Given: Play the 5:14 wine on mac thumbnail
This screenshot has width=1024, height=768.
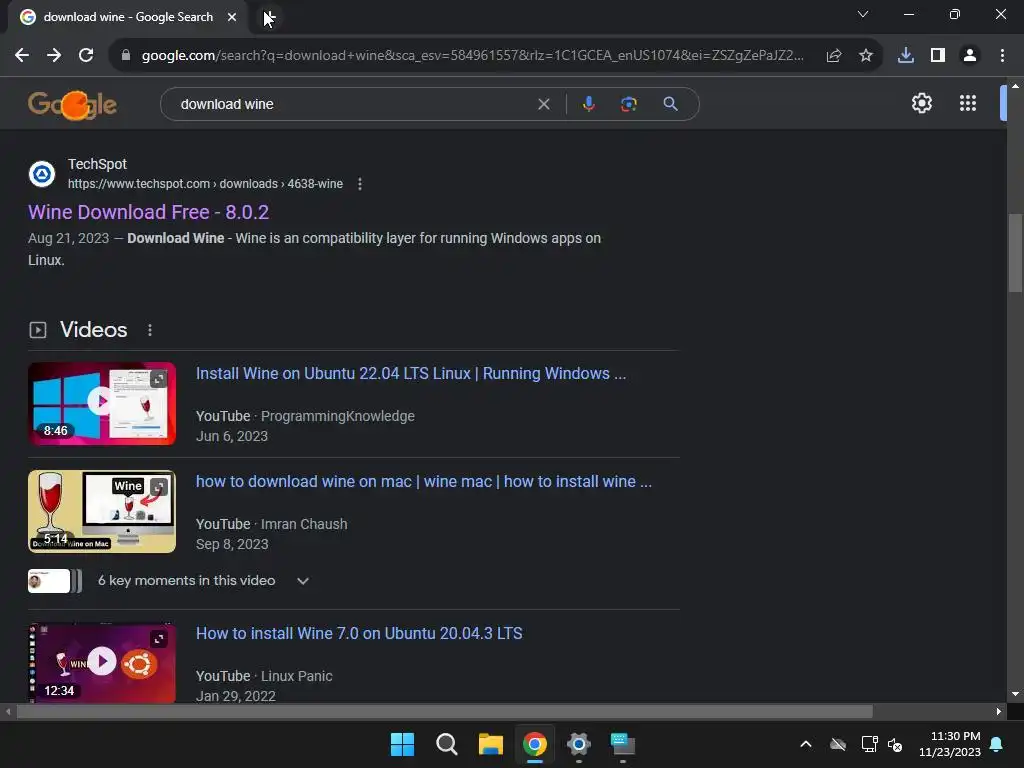Looking at the screenshot, I should [102, 511].
